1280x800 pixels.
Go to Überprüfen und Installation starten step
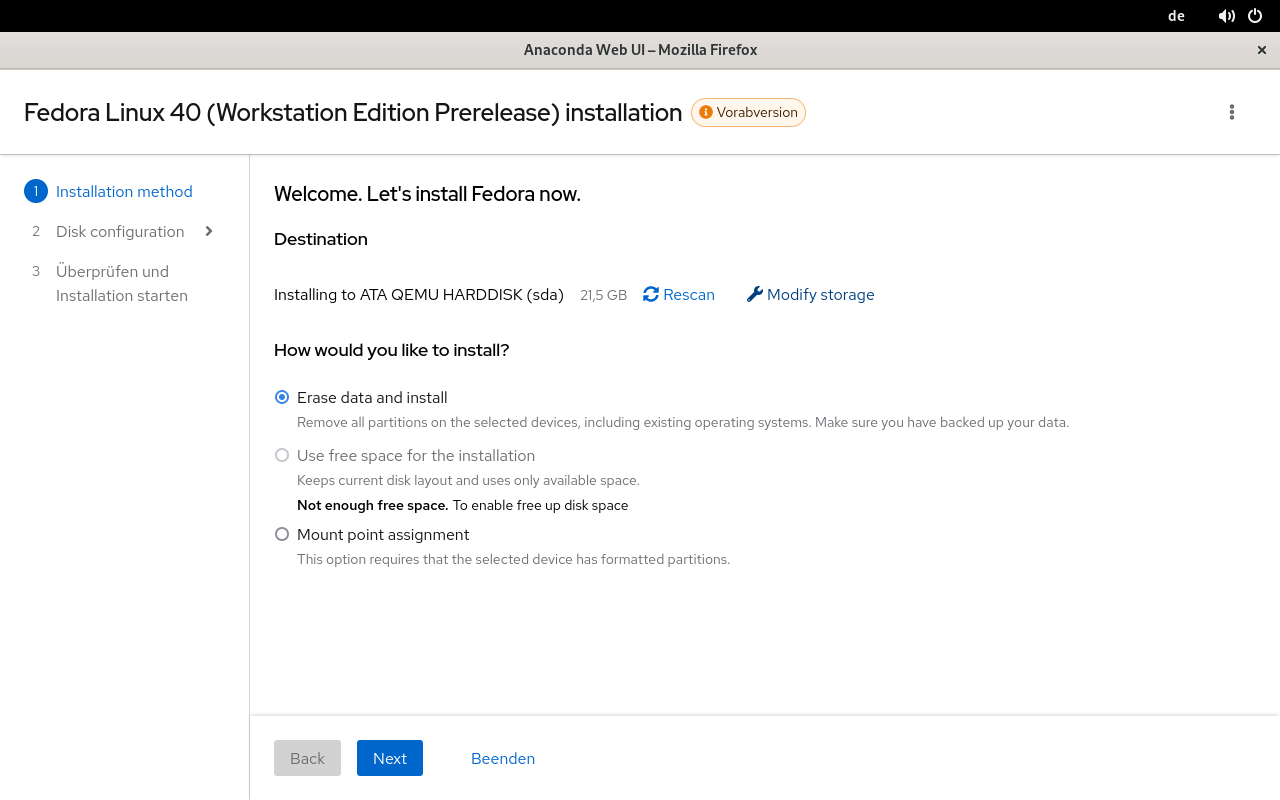[x=122, y=283]
